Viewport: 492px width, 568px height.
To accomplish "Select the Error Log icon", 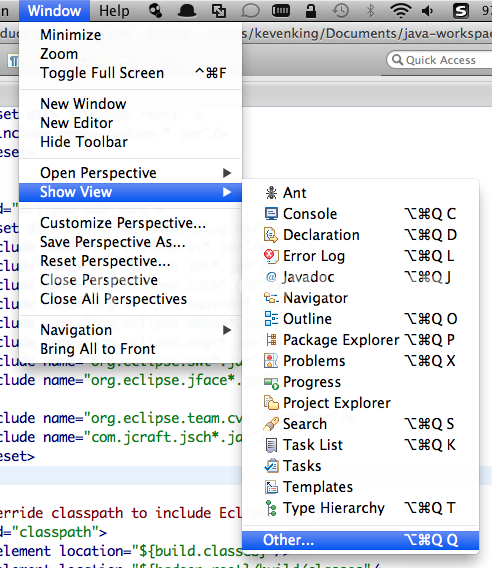I will click(x=271, y=256).
